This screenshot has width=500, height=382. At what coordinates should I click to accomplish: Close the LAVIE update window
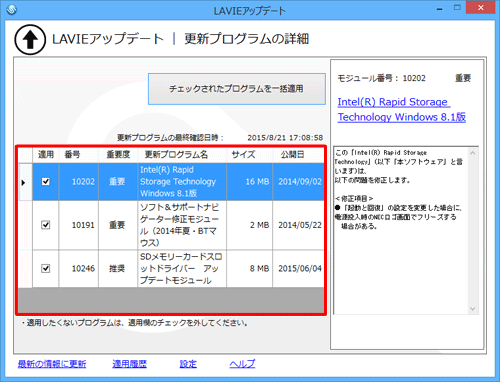click(480, 8)
